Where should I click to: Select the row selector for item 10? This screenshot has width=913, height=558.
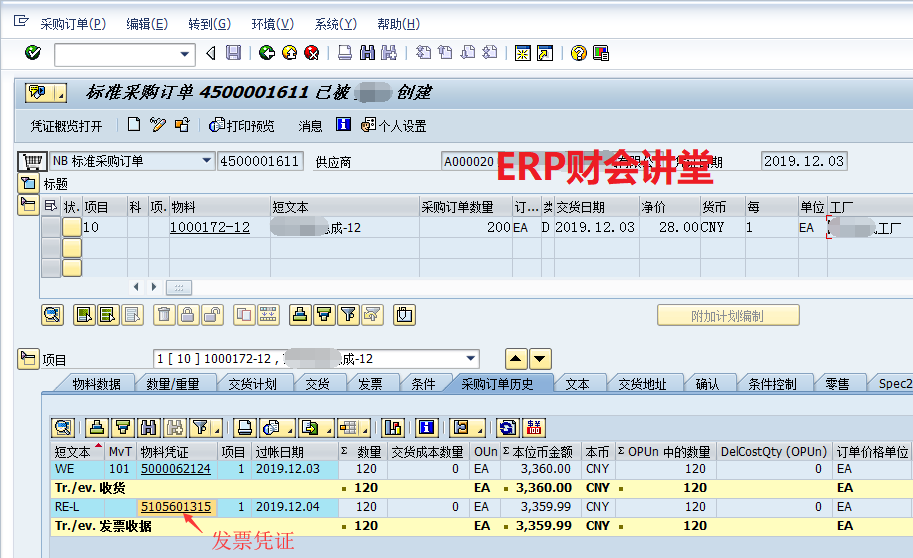[50, 228]
